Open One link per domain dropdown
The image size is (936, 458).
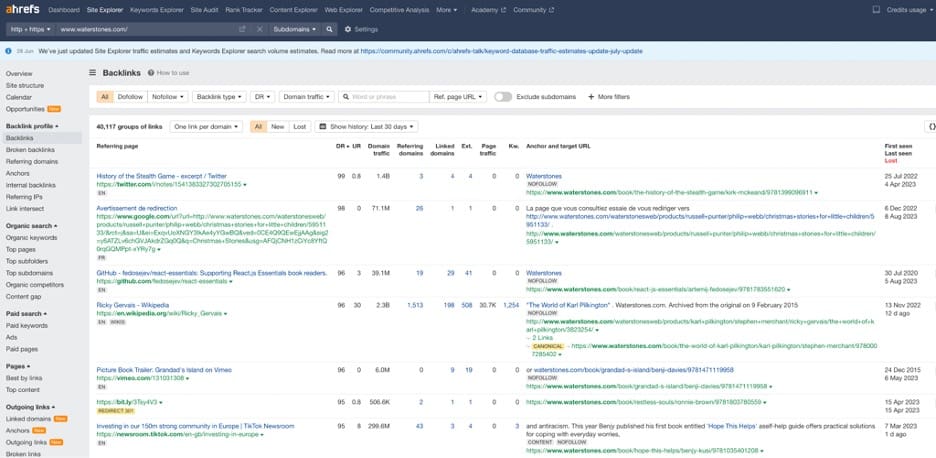coord(204,127)
